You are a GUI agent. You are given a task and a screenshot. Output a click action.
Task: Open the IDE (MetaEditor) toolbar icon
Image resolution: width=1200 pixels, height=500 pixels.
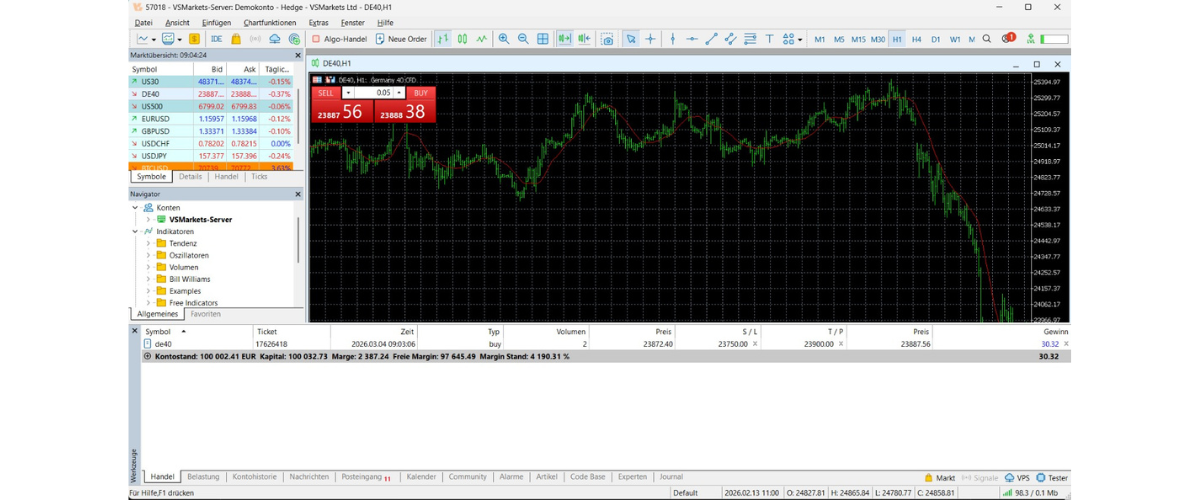click(216, 39)
